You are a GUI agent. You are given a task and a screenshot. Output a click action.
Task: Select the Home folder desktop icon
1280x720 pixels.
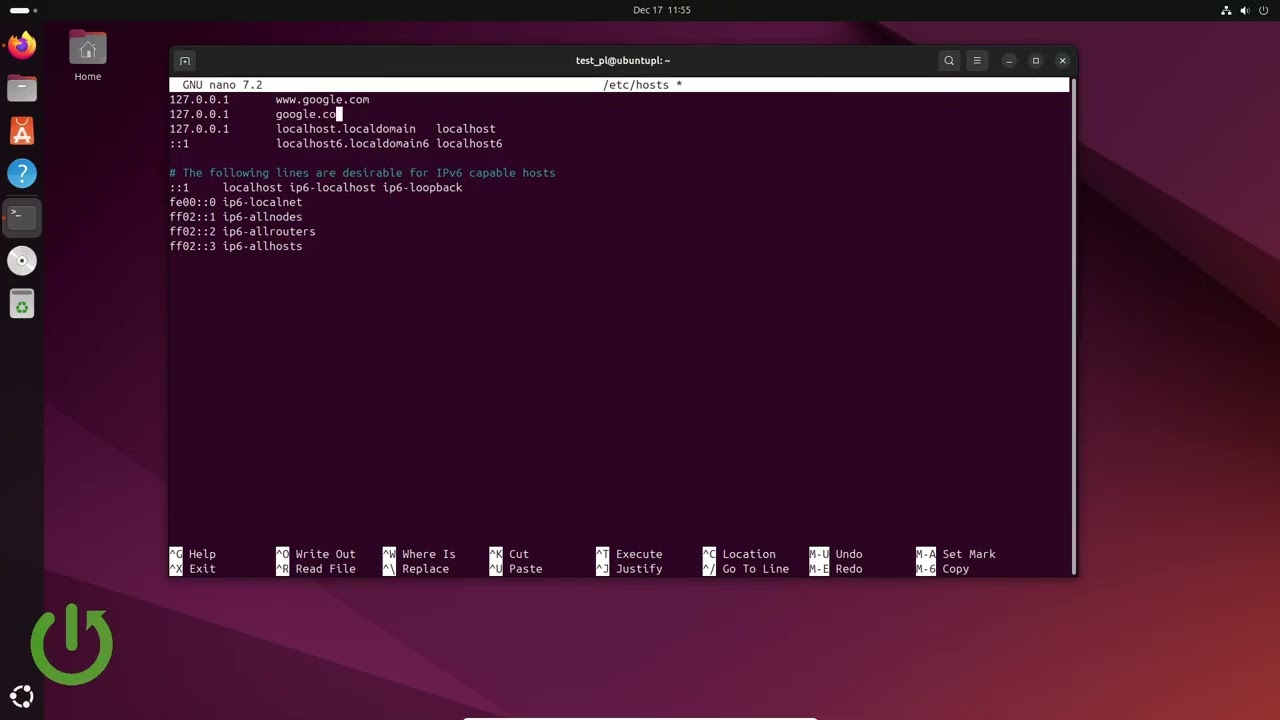[88, 56]
